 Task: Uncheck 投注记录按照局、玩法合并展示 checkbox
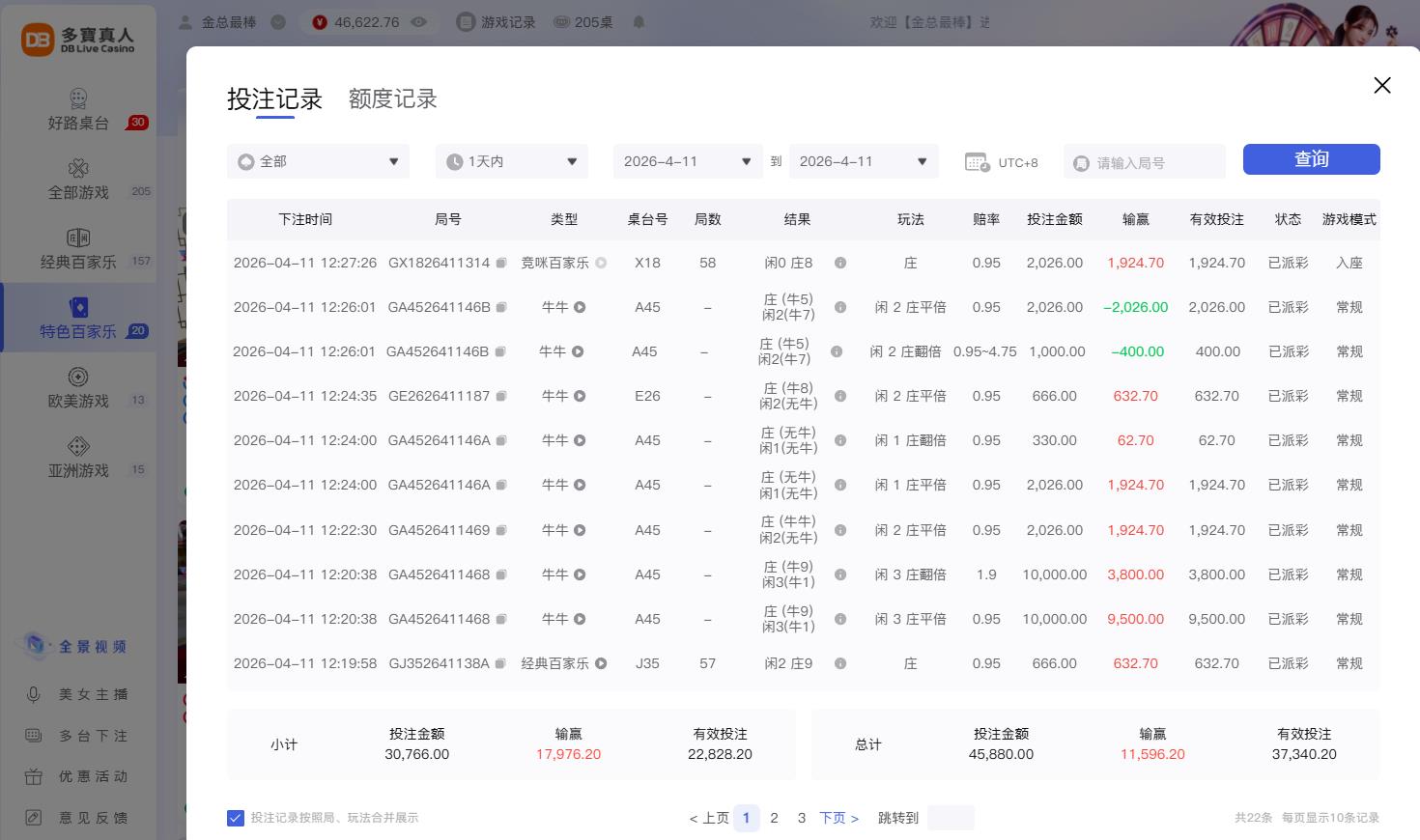pyautogui.click(x=236, y=818)
